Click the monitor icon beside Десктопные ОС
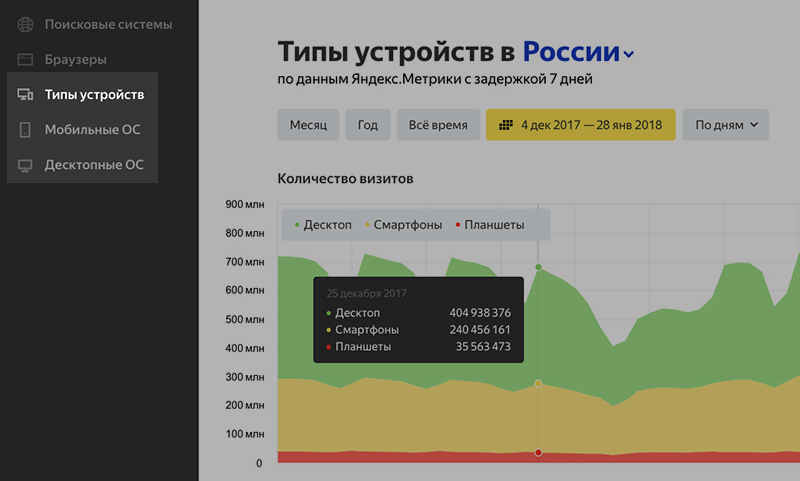The width and height of the screenshot is (800, 481). (26, 165)
